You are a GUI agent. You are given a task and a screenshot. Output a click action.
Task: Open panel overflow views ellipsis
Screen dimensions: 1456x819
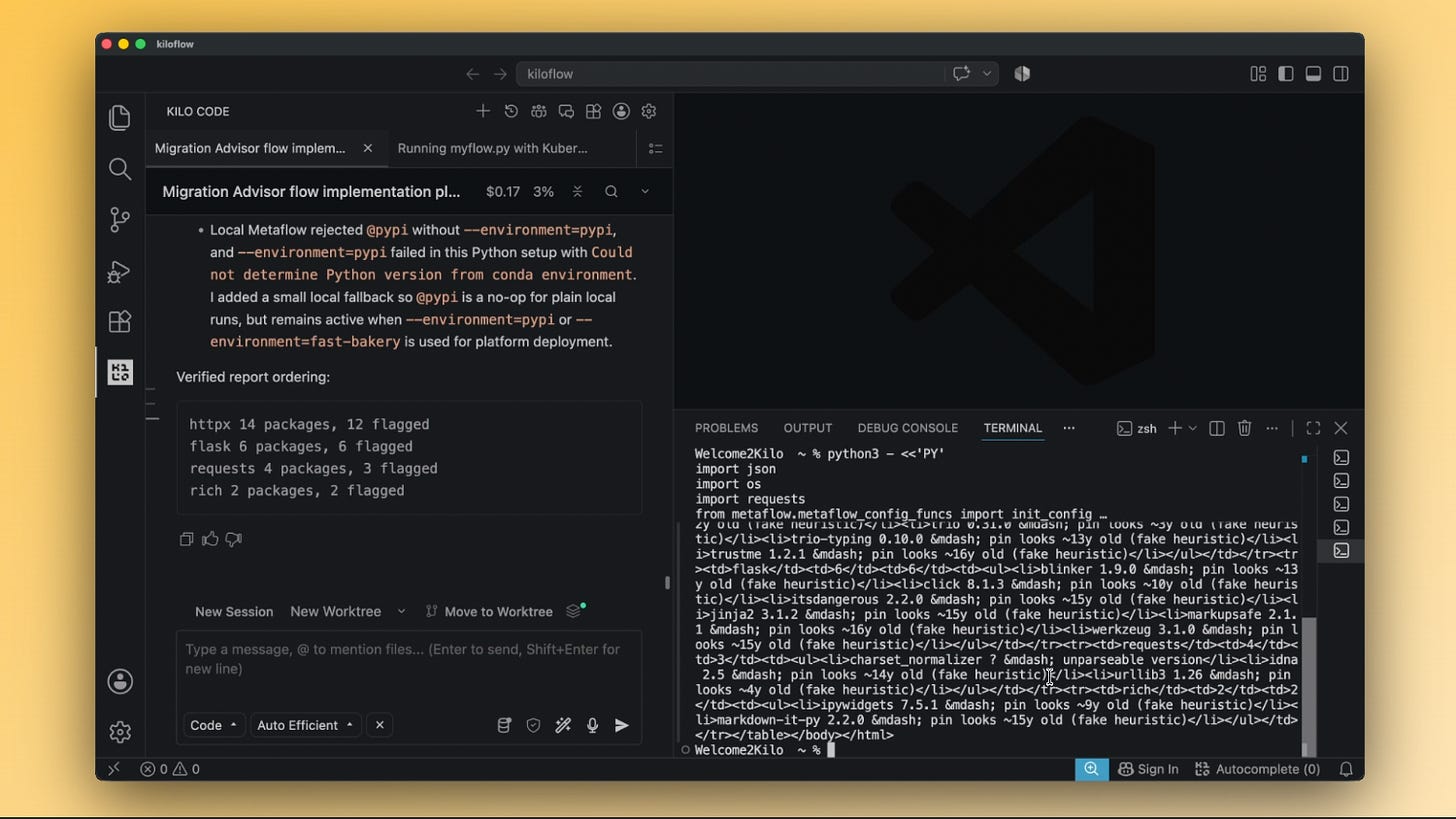click(x=1069, y=428)
